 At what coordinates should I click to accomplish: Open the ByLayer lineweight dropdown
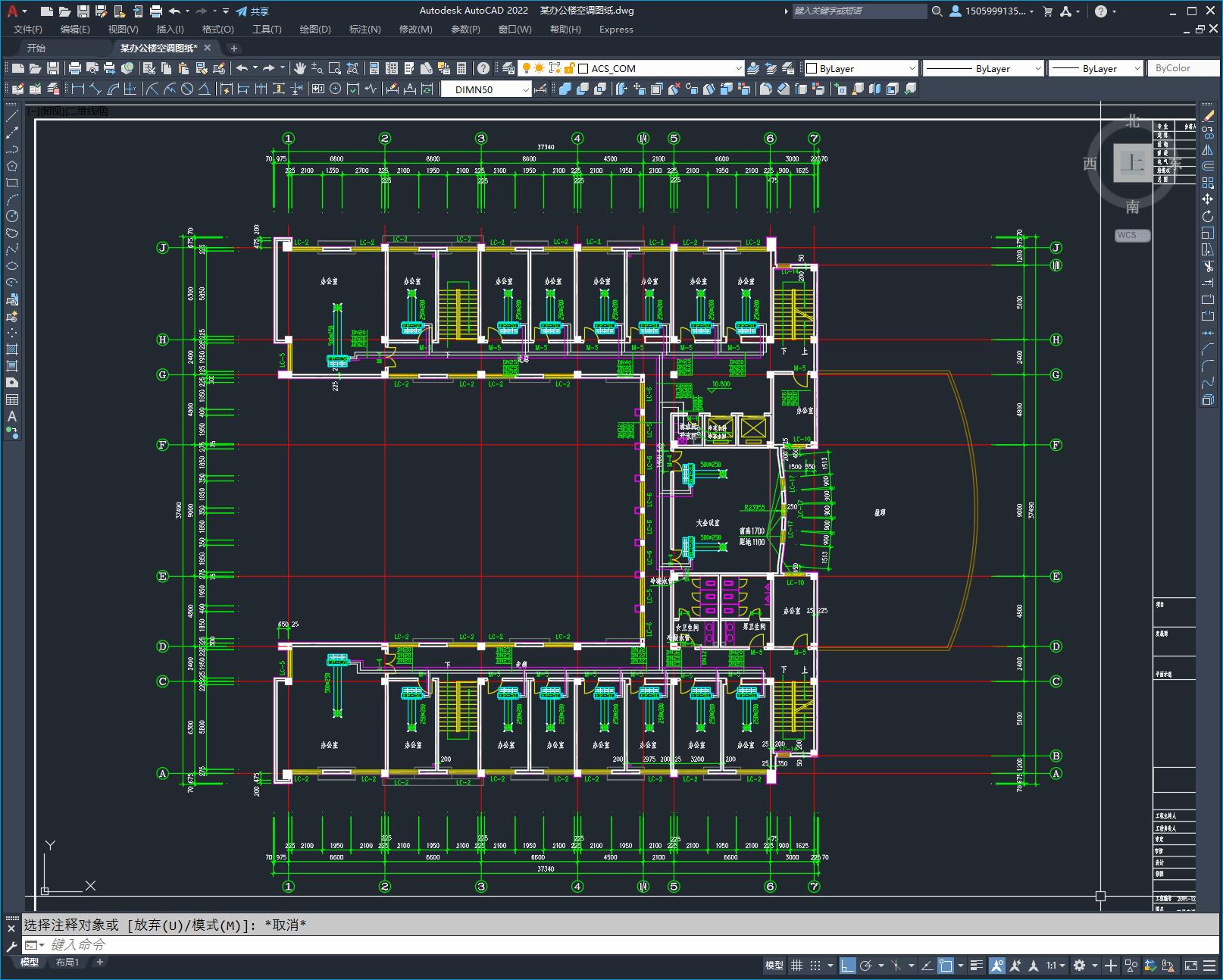1096,68
